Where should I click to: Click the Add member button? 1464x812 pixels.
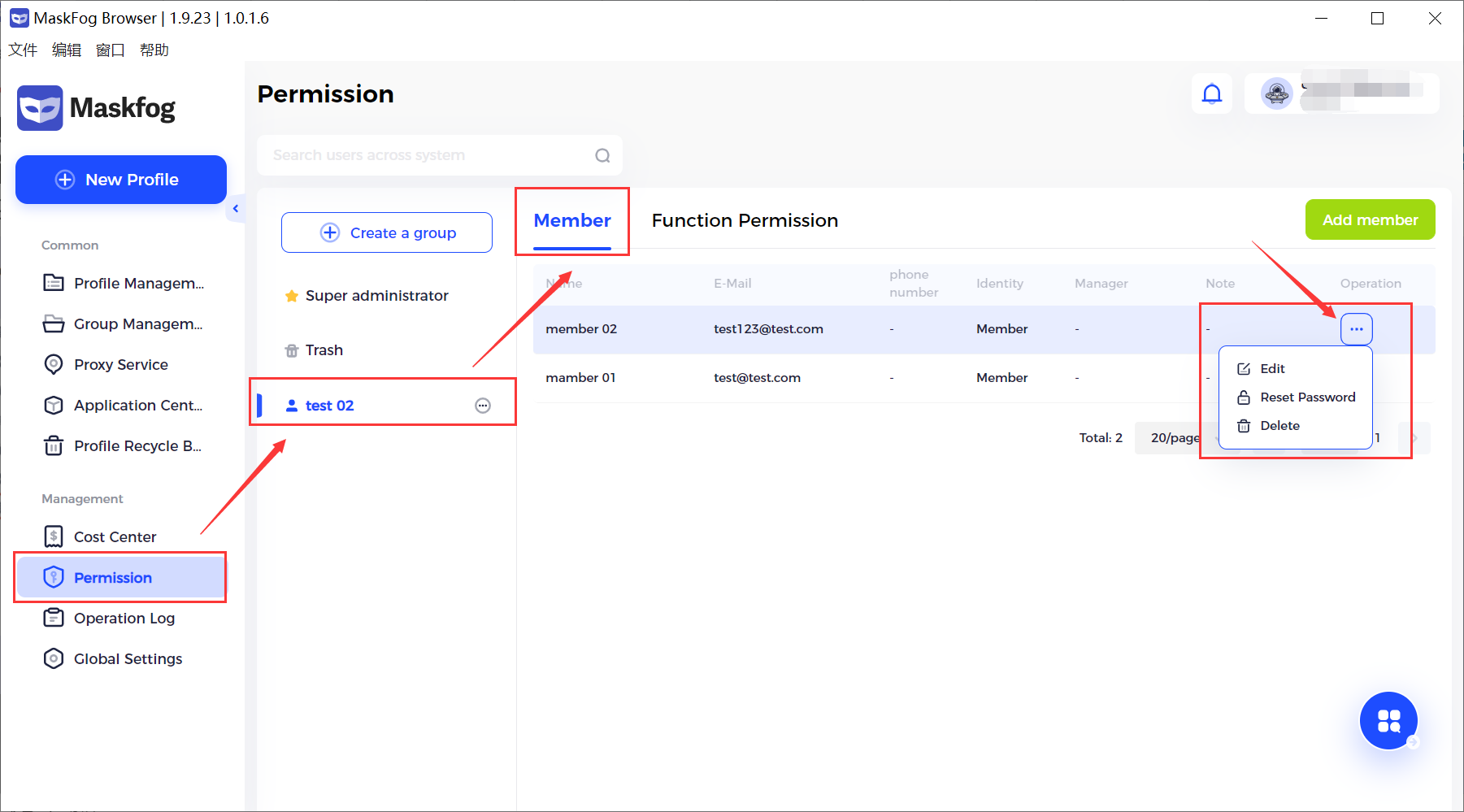pyautogui.click(x=1371, y=219)
